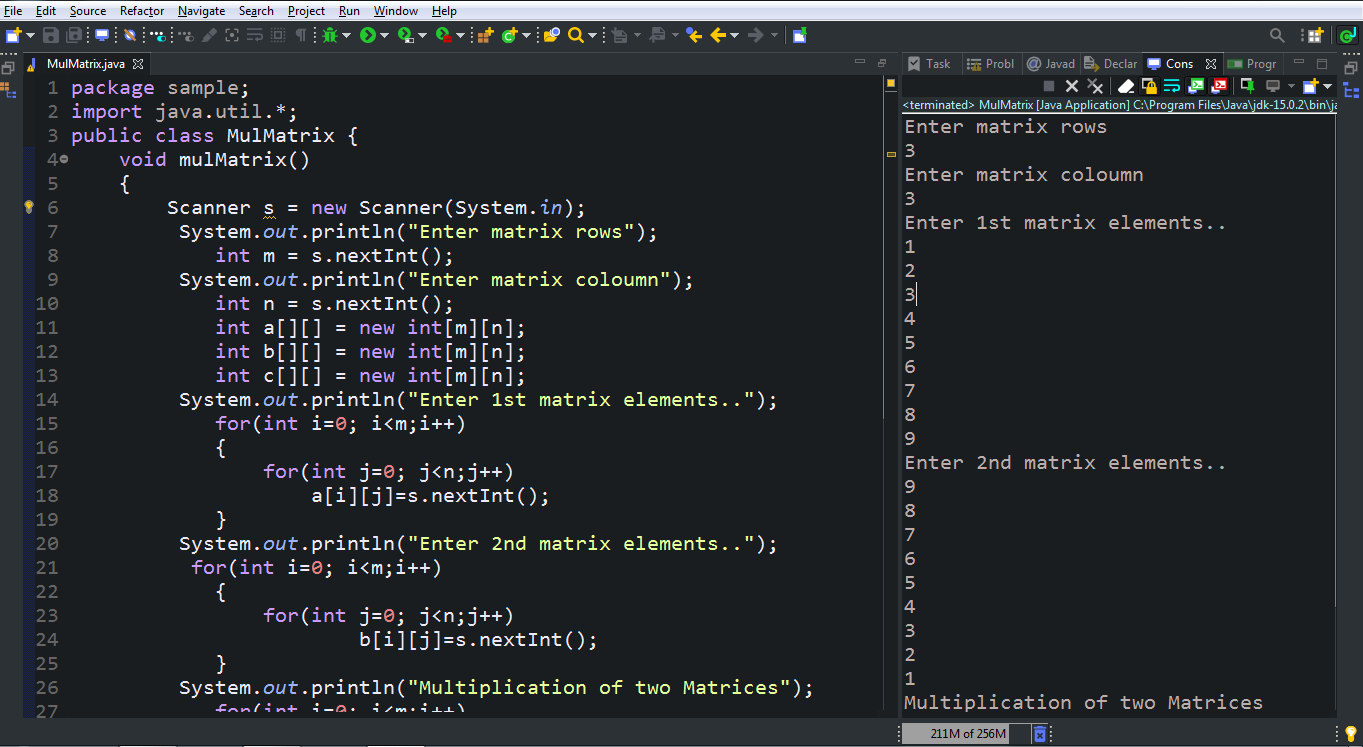1363x747 pixels.
Task: Toggle Scroll Lock in the Console
Action: pyautogui.click(x=1150, y=87)
